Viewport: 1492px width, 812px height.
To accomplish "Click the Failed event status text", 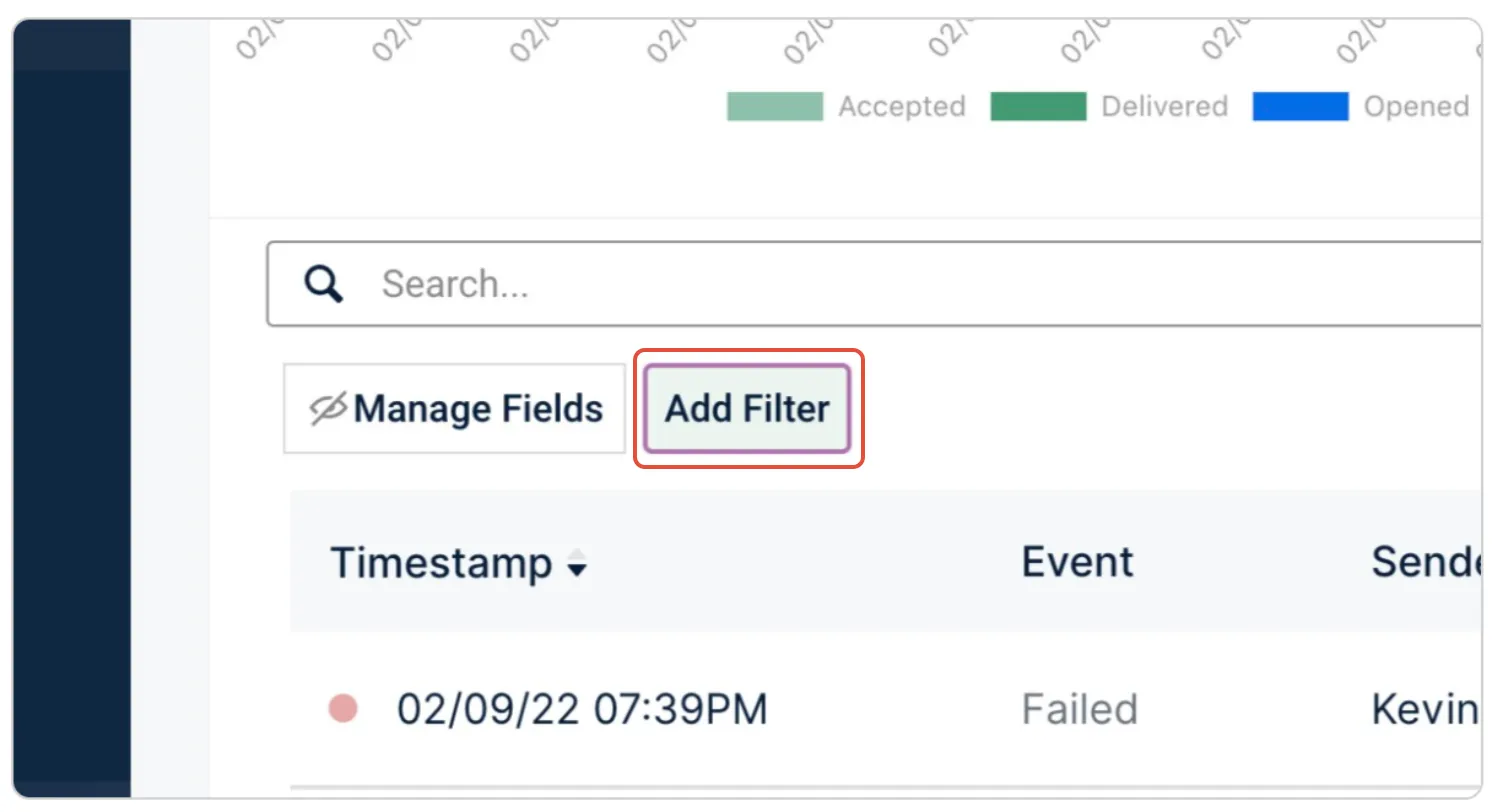I will point(1080,709).
